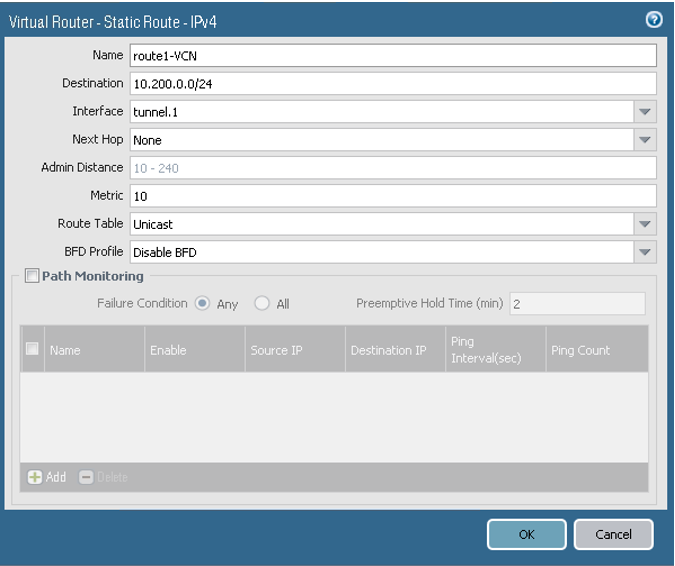Click the OK button
675x566 pixels.
(526, 534)
